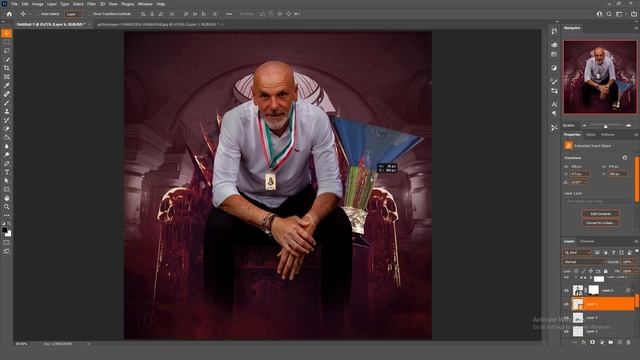640x360 pixels.
Task: Select the Brush tool
Action: pos(7,103)
